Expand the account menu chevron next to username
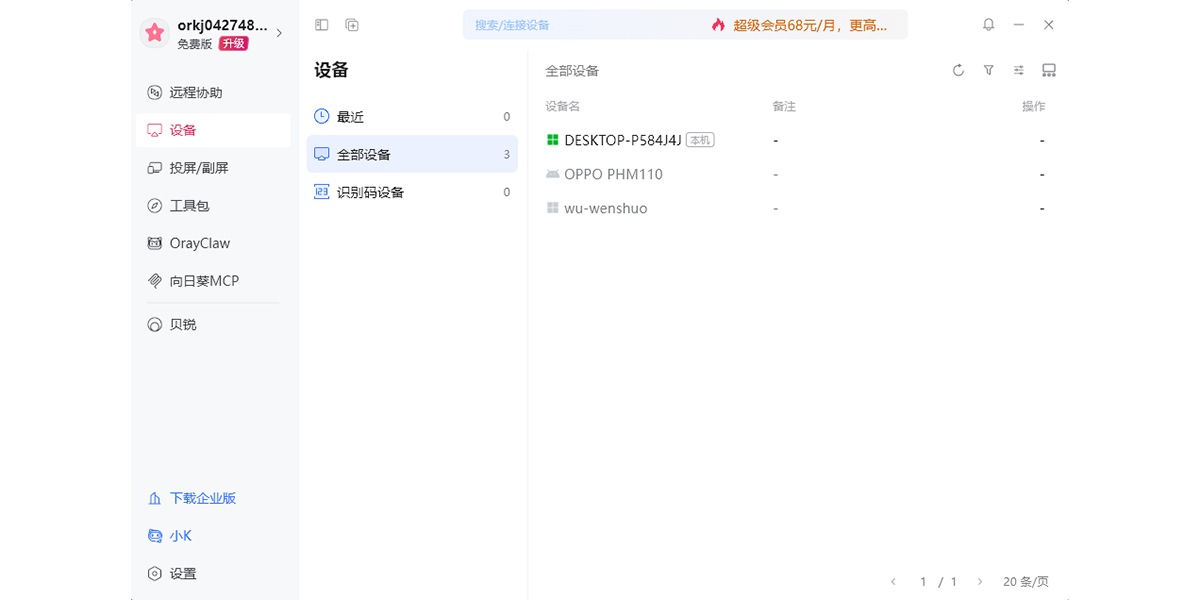The height and width of the screenshot is (600, 1200). pos(279,34)
